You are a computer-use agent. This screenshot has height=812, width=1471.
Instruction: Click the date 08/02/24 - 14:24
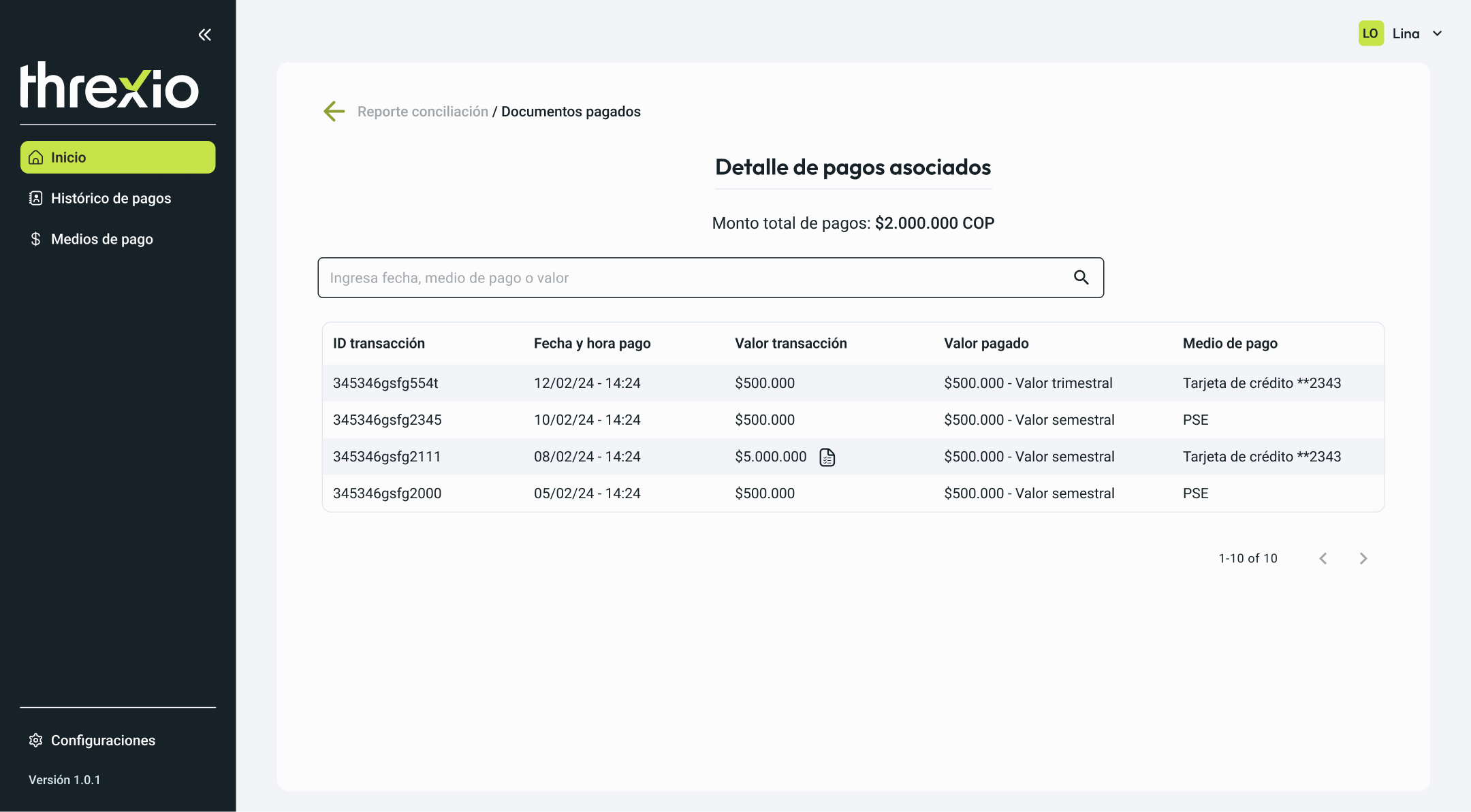[x=587, y=456]
